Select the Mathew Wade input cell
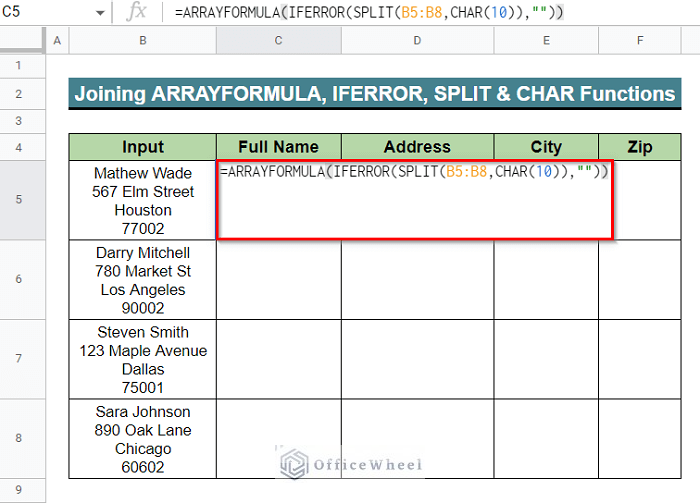 click(x=143, y=200)
